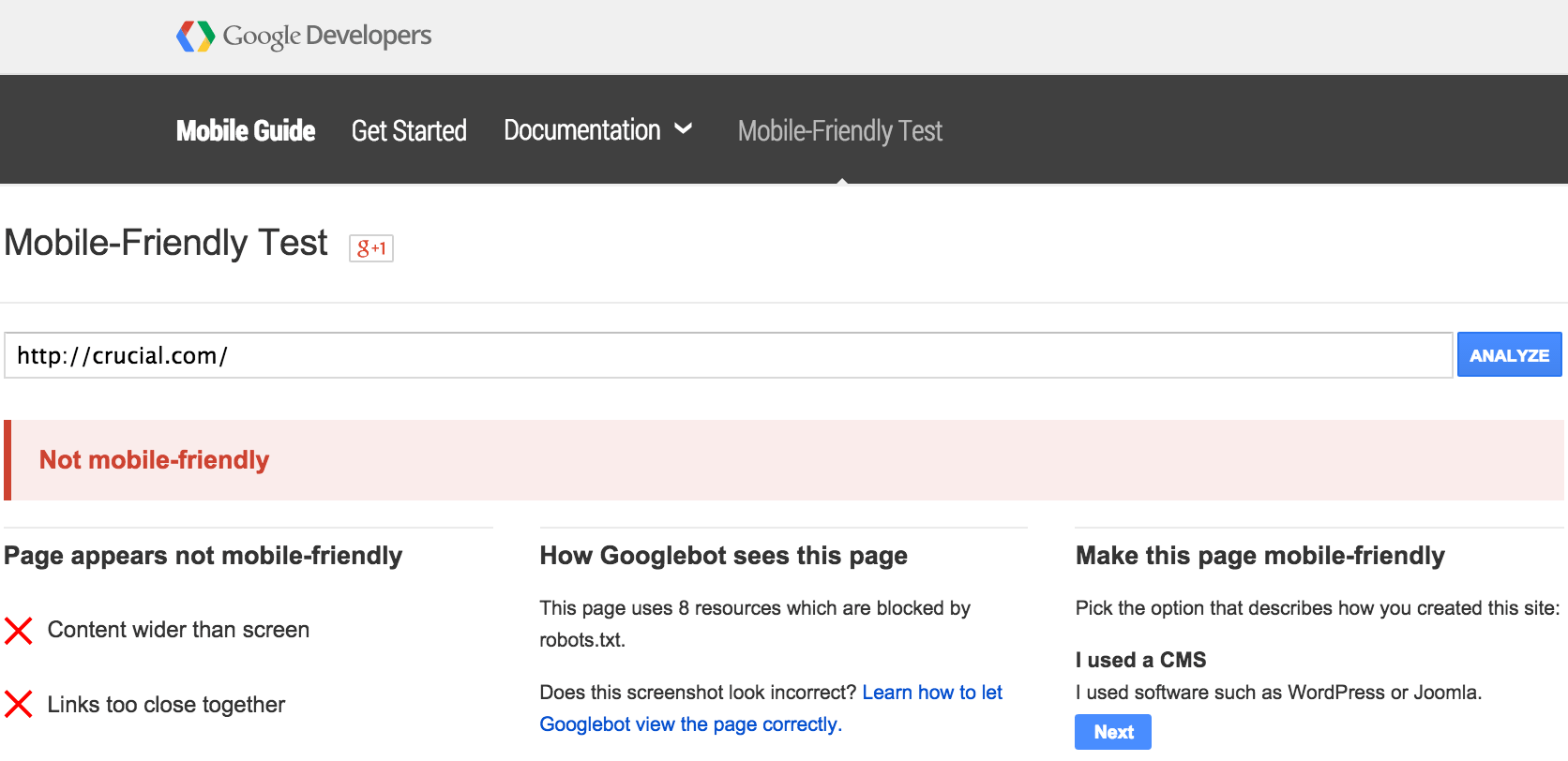Click 'I used software such as WordPress' text

click(1278, 693)
